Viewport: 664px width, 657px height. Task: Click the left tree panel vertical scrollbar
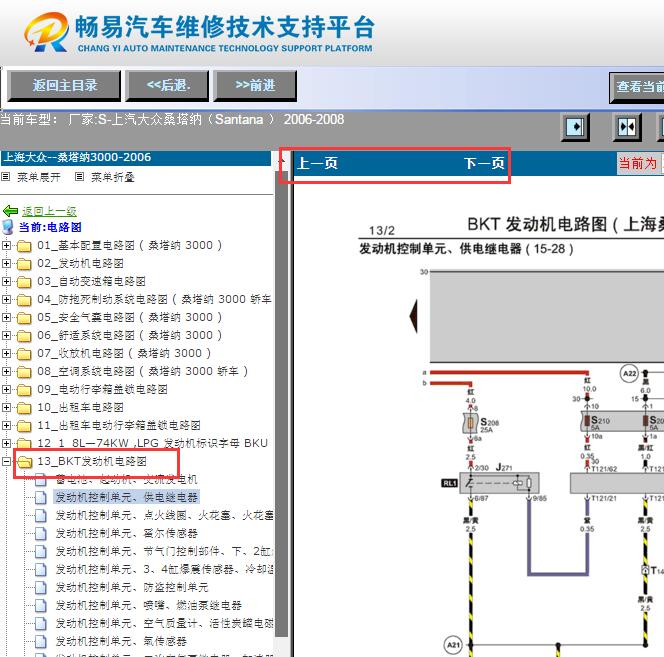click(x=281, y=402)
